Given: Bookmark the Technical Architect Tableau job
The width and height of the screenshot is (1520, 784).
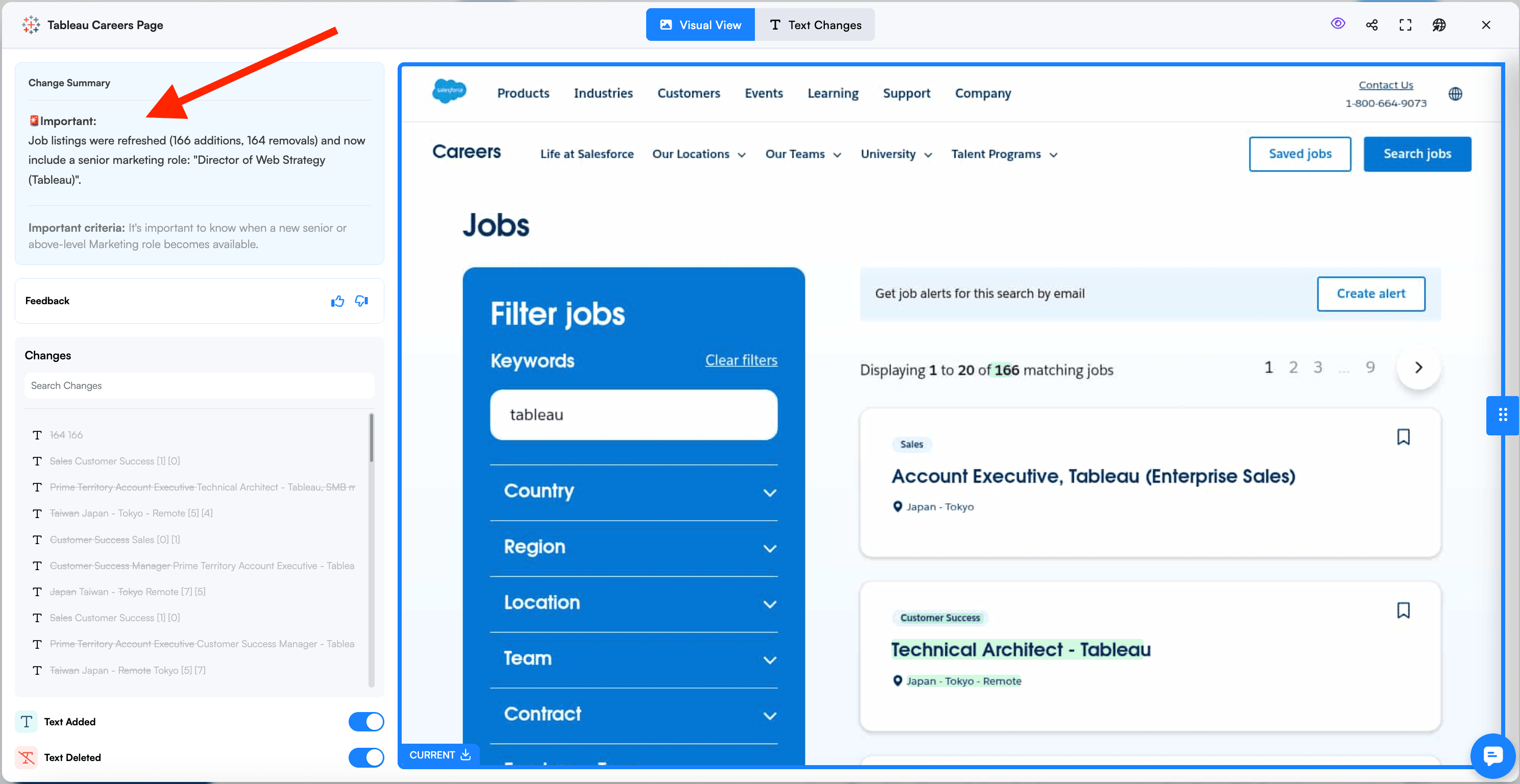Looking at the screenshot, I should 1403,610.
